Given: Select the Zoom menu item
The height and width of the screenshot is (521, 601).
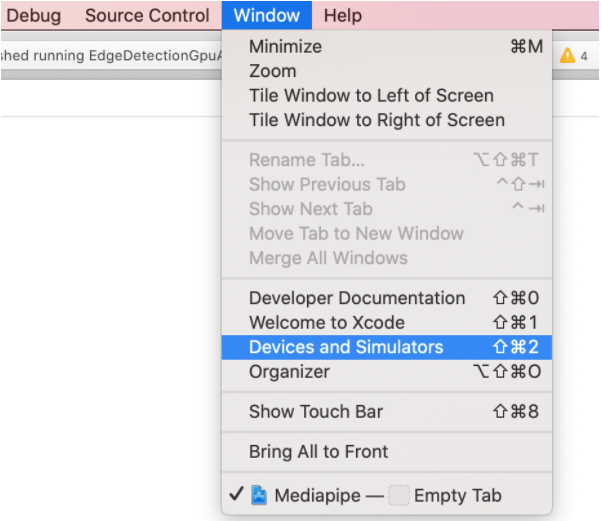Looking at the screenshot, I should [x=272, y=71].
